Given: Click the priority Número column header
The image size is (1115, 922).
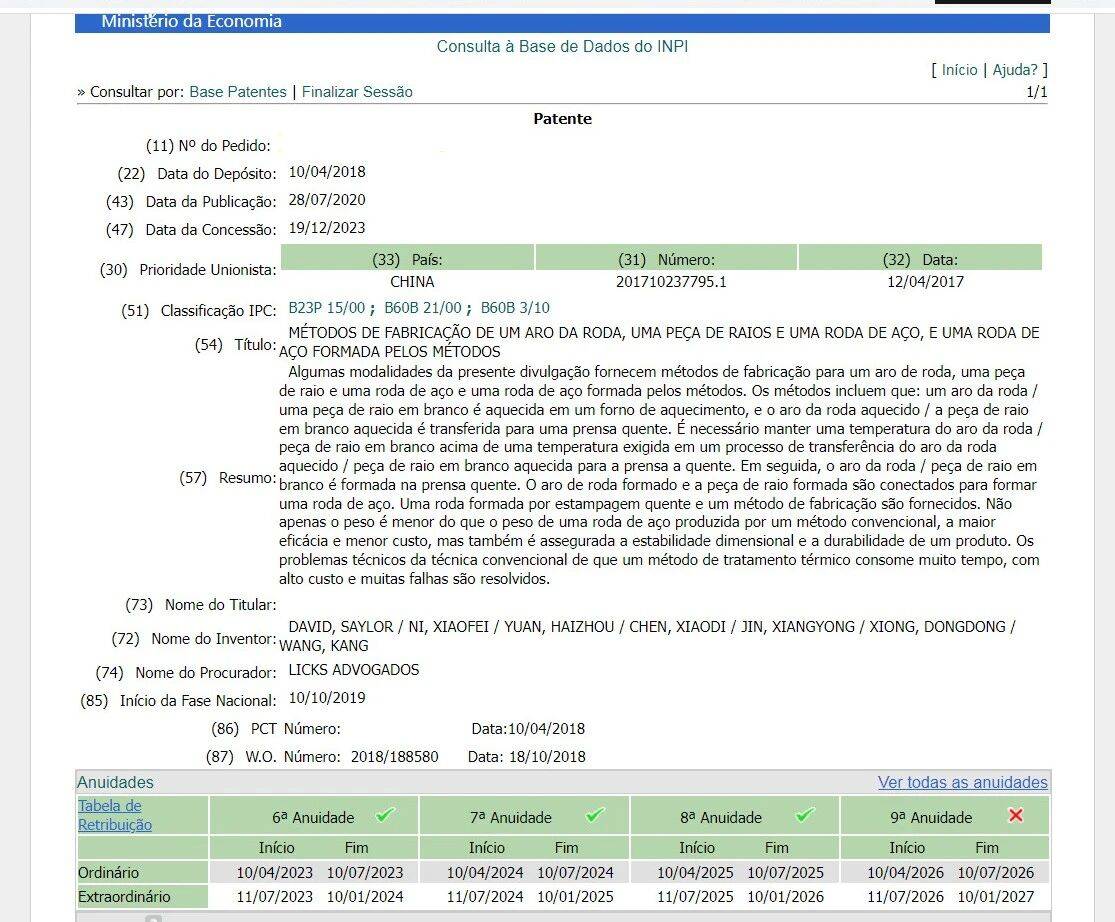Looking at the screenshot, I should [x=666, y=259].
